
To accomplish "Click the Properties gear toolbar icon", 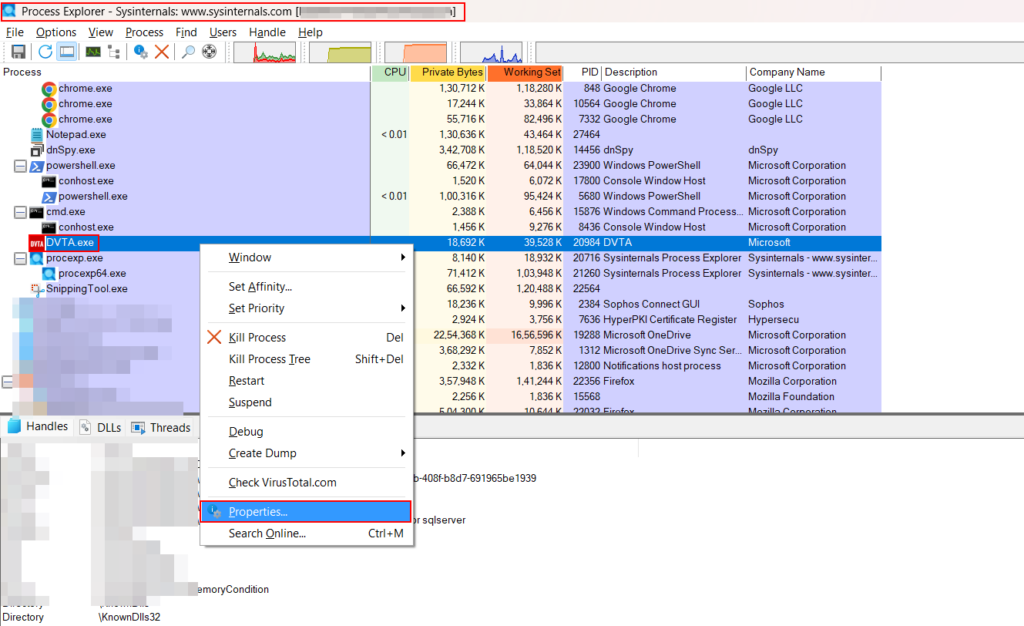I will click(141, 52).
